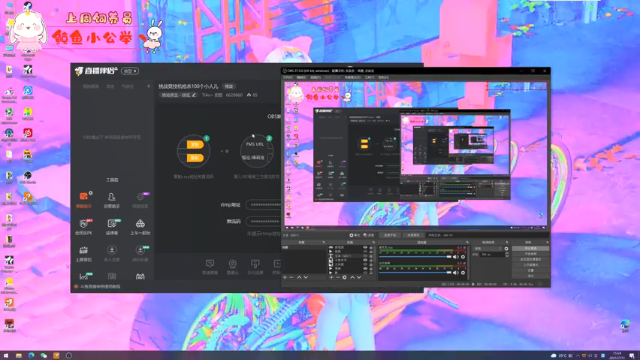Expand the mode pill next to 直播伴侣 logo
This screenshot has height=360, width=640.
pos(130,71)
